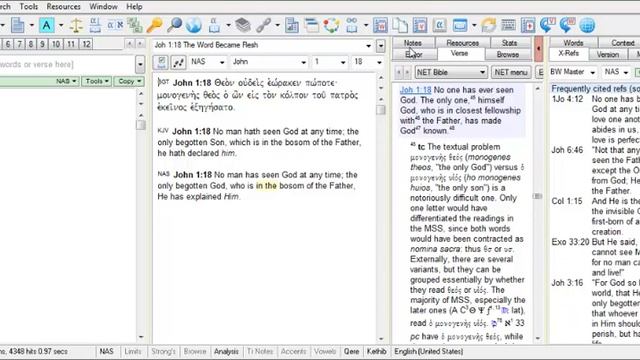Open the golden balance scales tool
The height and width of the screenshot is (360, 640).
coord(76,25)
